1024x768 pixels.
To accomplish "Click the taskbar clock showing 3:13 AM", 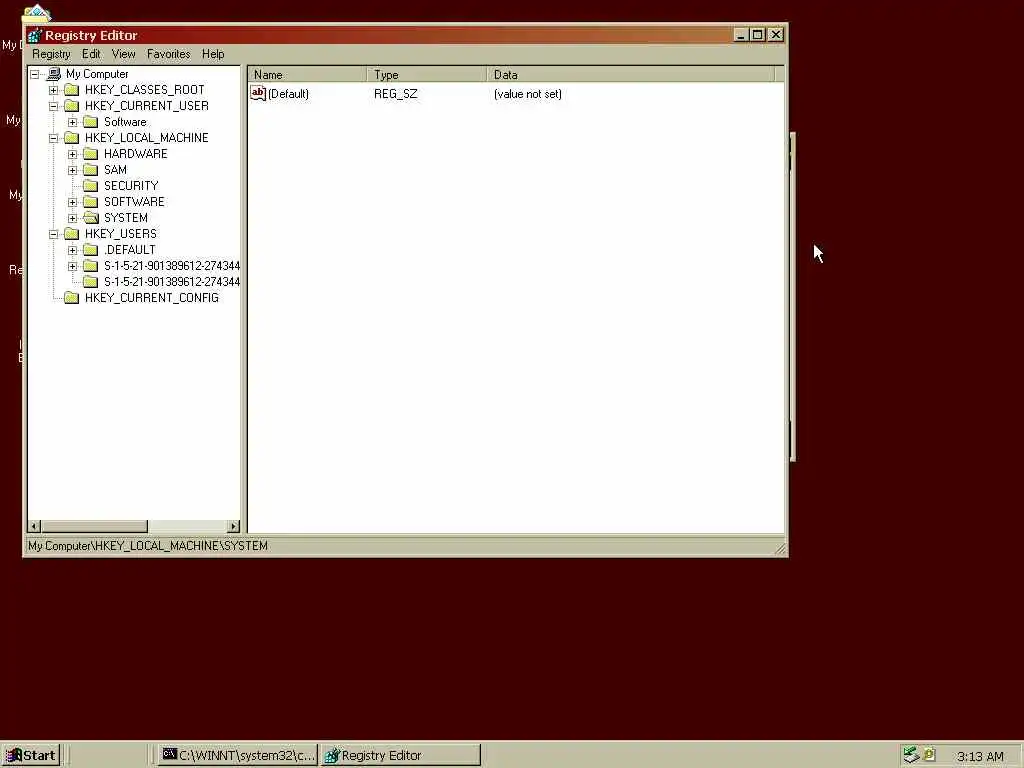I will [x=980, y=757].
